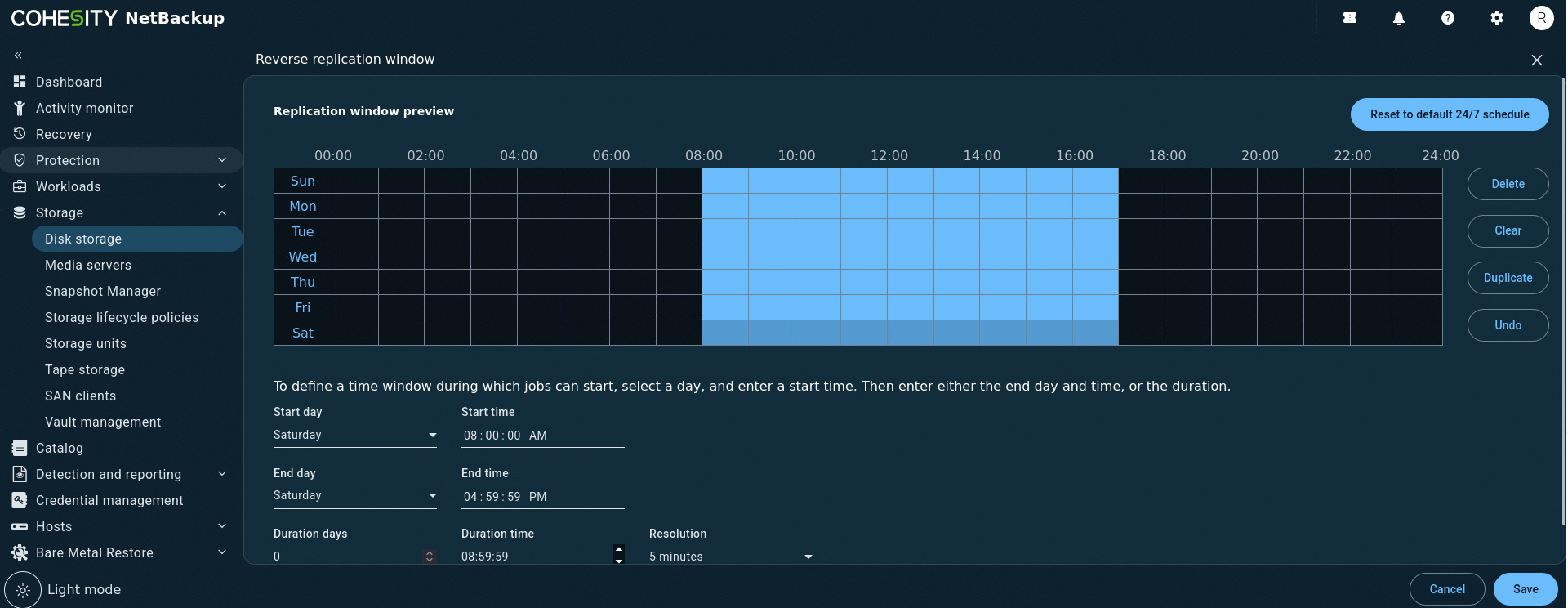Save the replication window
Image resolution: width=1568 pixels, height=608 pixels.
point(1526,589)
